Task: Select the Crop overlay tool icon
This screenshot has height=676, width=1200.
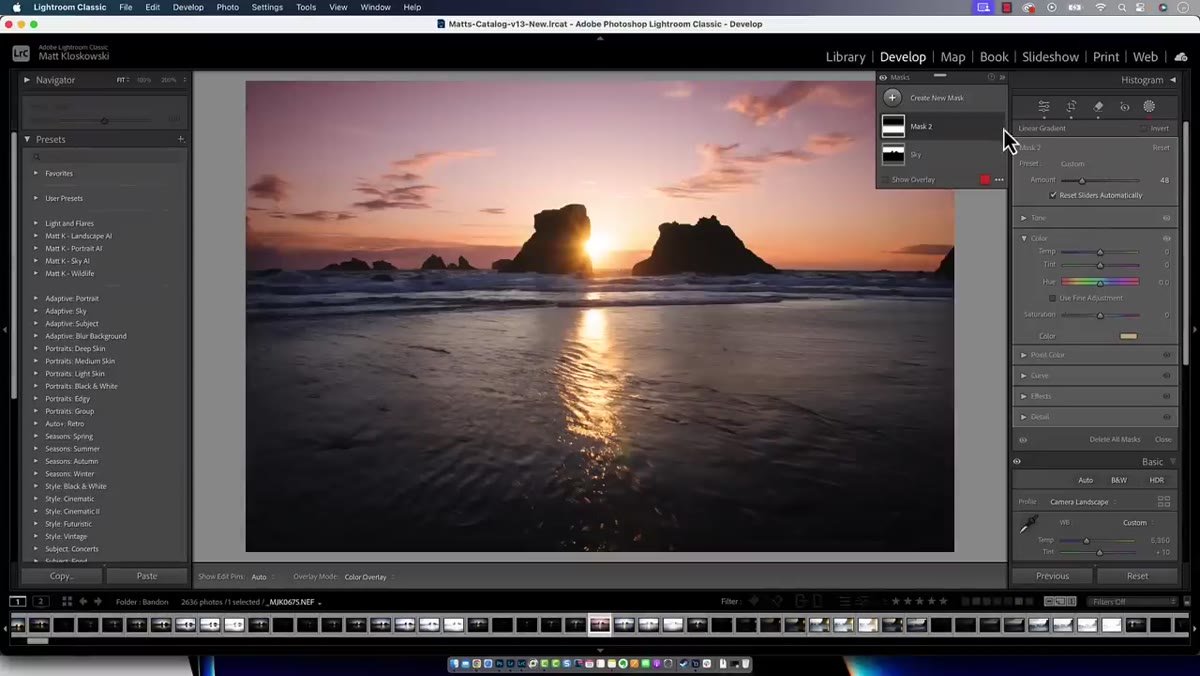Action: [1071, 106]
